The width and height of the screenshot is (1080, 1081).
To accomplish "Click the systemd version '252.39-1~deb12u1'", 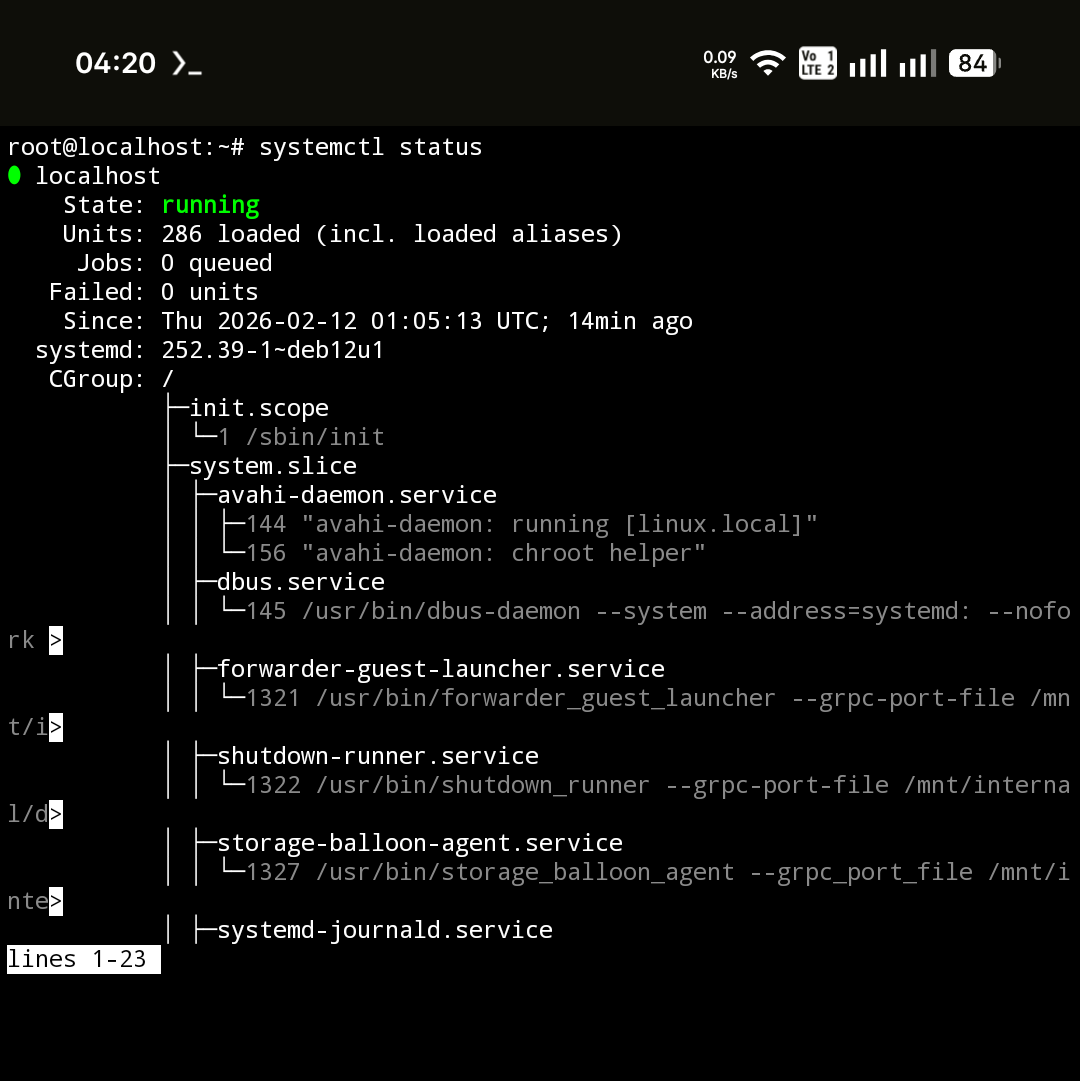I will [273, 350].
